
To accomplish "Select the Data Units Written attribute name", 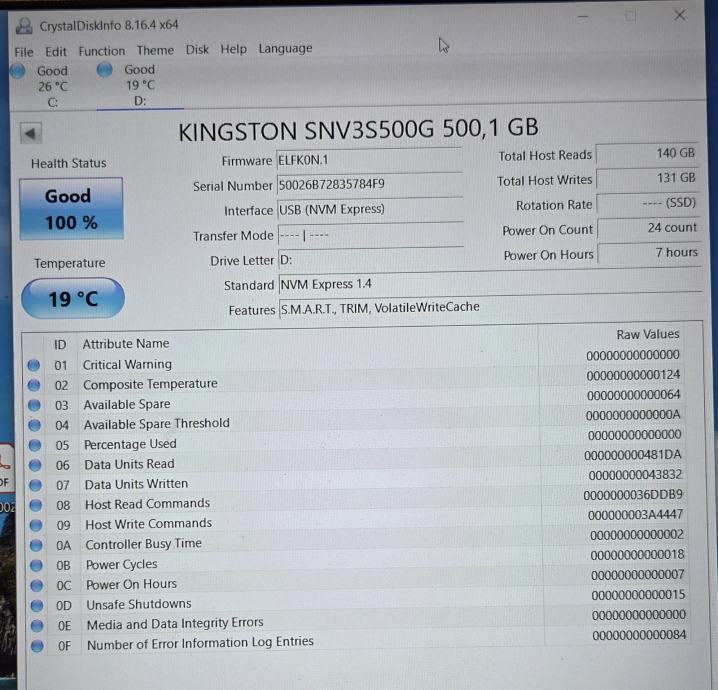I will tap(136, 484).
